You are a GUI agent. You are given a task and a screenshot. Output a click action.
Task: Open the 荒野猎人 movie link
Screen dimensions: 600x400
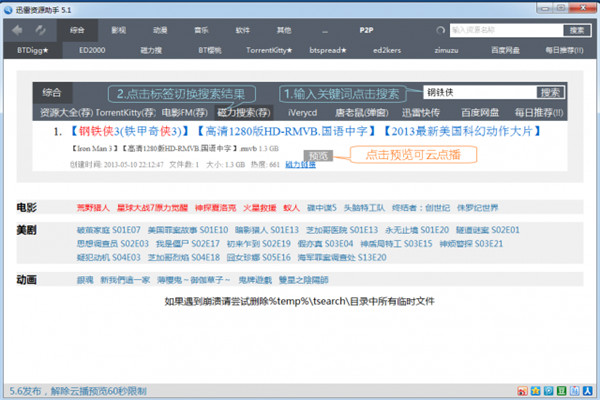(93, 208)
